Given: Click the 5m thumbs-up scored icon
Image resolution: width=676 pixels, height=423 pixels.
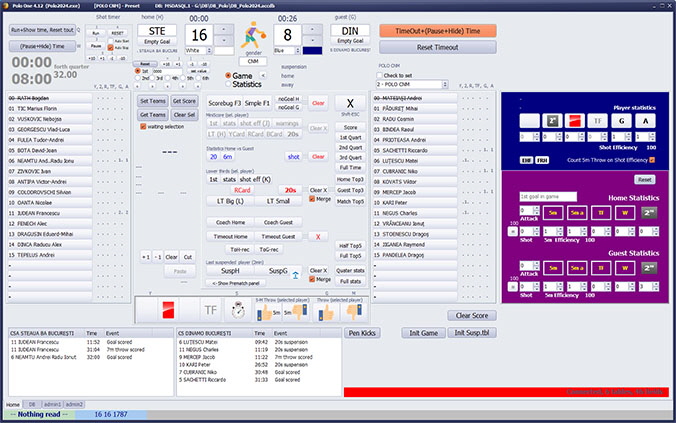Looking at the screenshot, I should coord(265,312).
